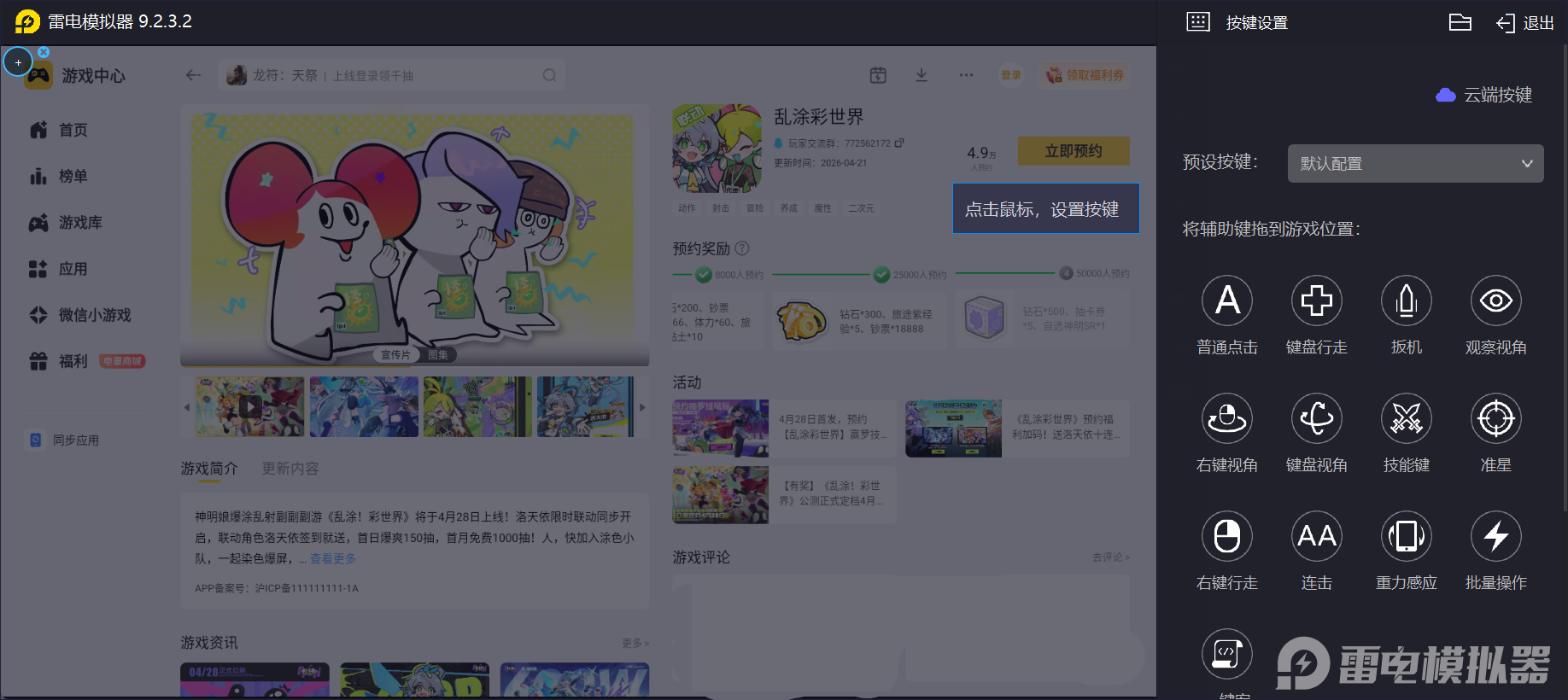The width and height of the screenshot is (1568, 700).
Task: Open the 预约福利加码 activity card
Action: point(1017,429)
